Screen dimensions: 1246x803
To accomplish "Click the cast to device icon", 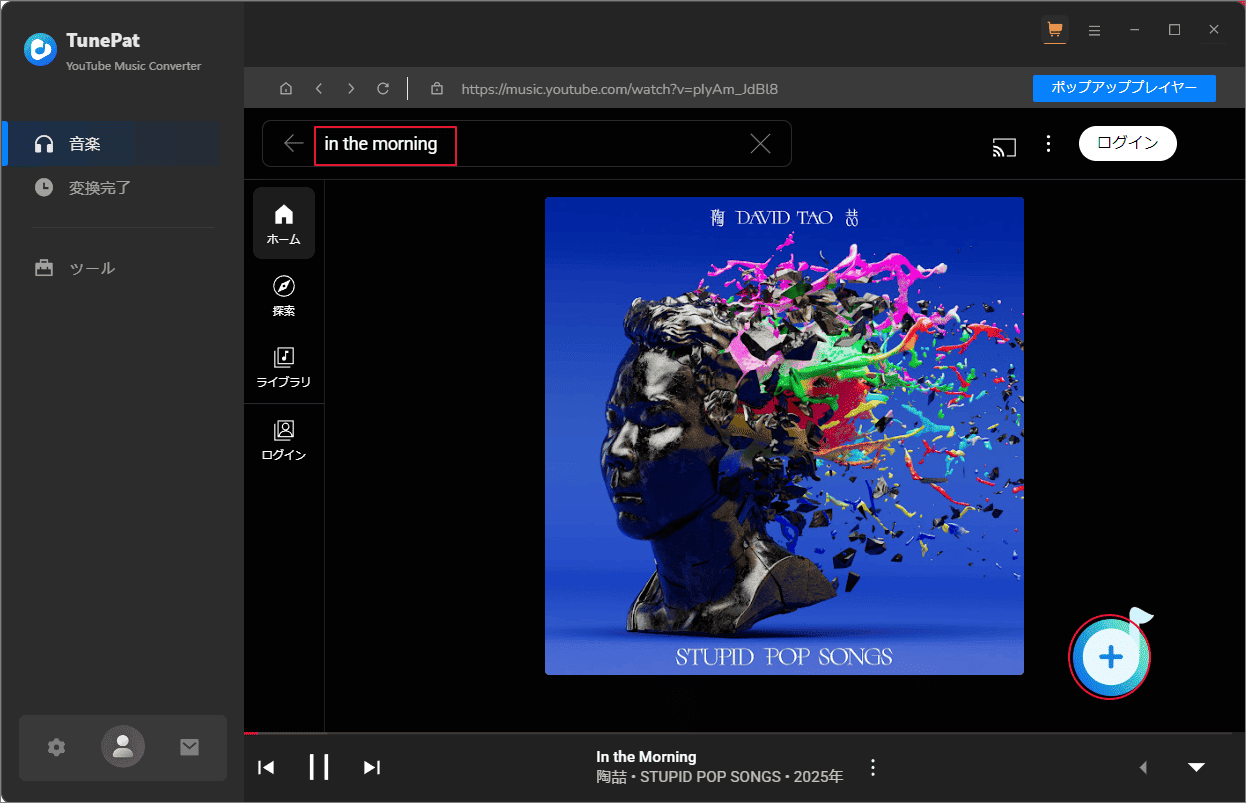I will tap(1004, 147).
